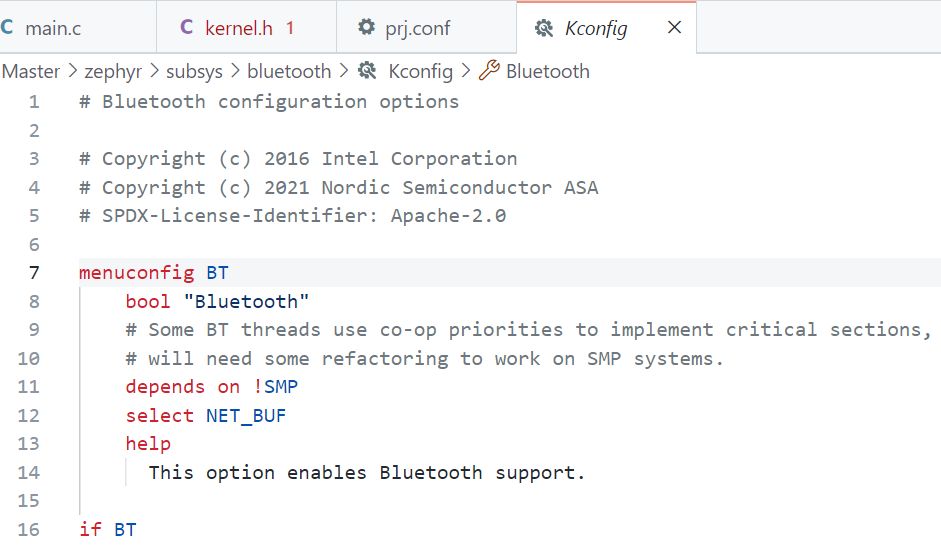Image resolution: width=941 pixels, height=546 pixels.
Task: Switch to the prj.conf tab
Action: (426, 28)
